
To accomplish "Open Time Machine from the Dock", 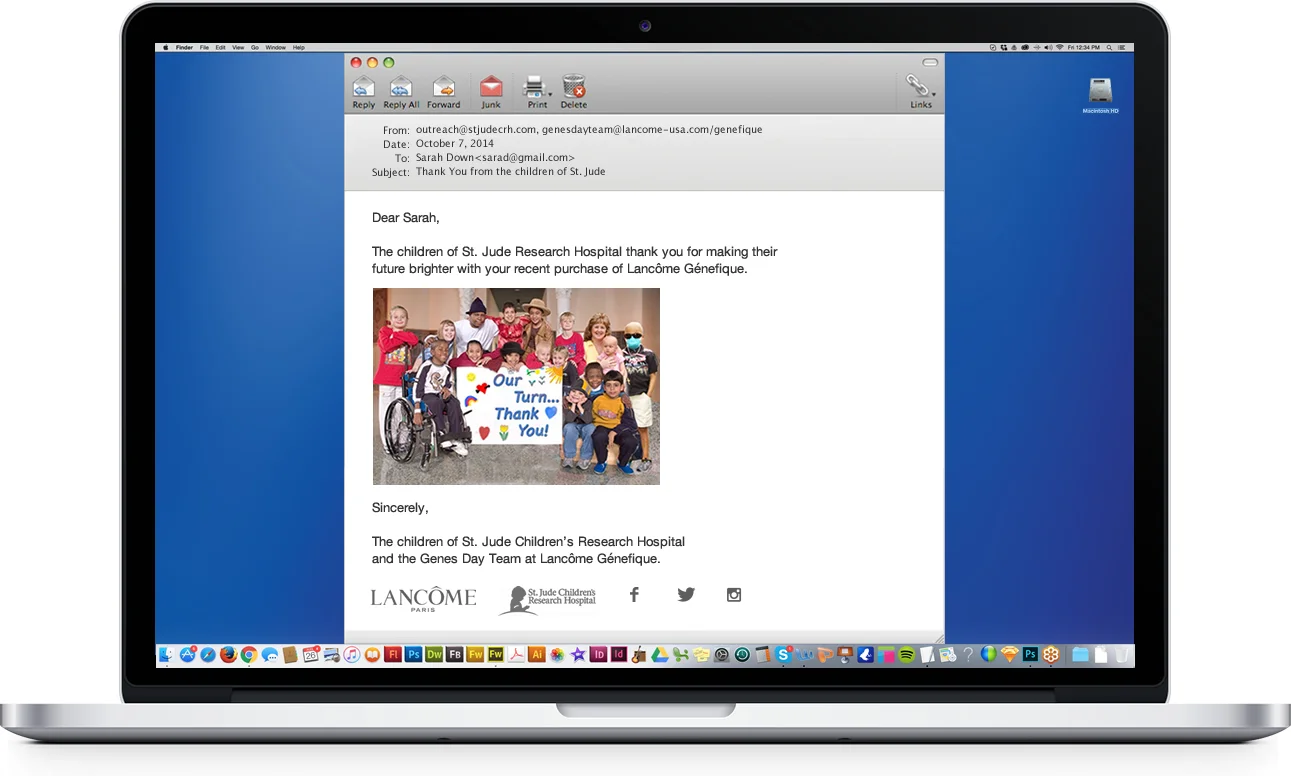I will (742, 654).
